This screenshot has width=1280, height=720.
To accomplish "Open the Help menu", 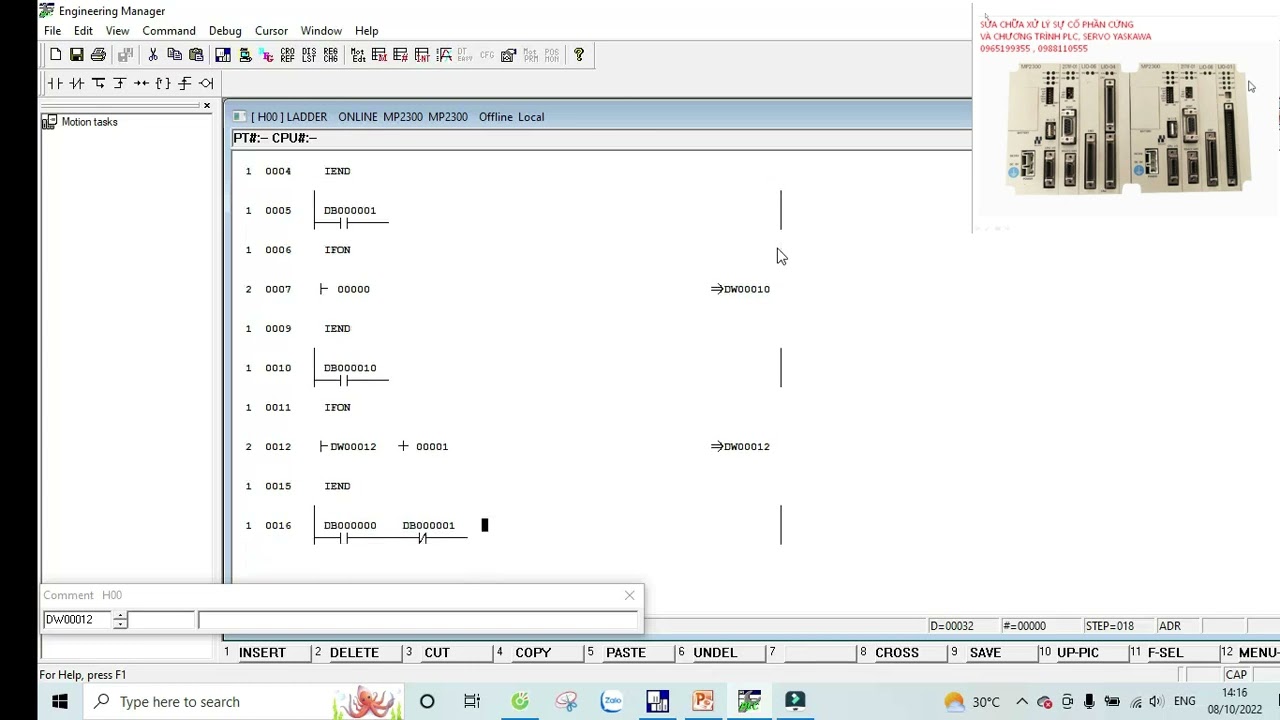I will tap(367, 31).
